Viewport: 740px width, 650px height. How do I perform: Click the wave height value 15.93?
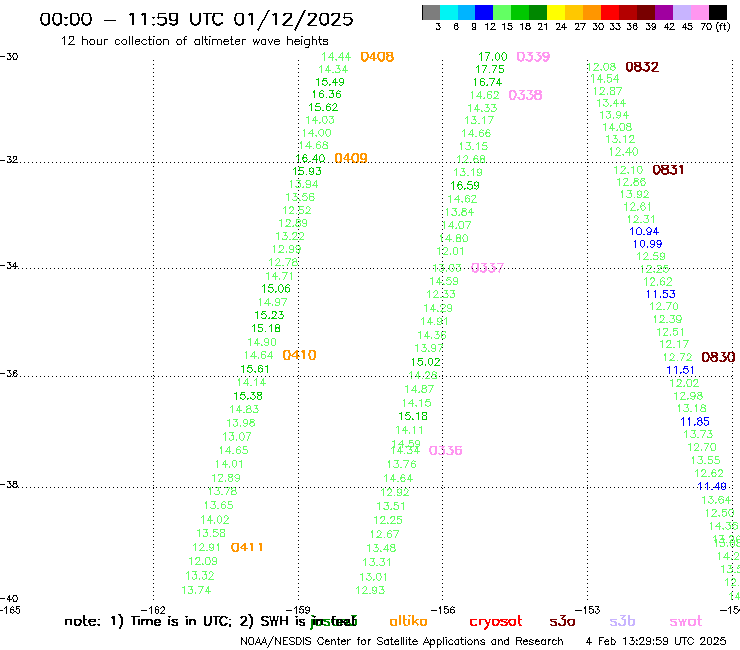(x=307, y=171)
